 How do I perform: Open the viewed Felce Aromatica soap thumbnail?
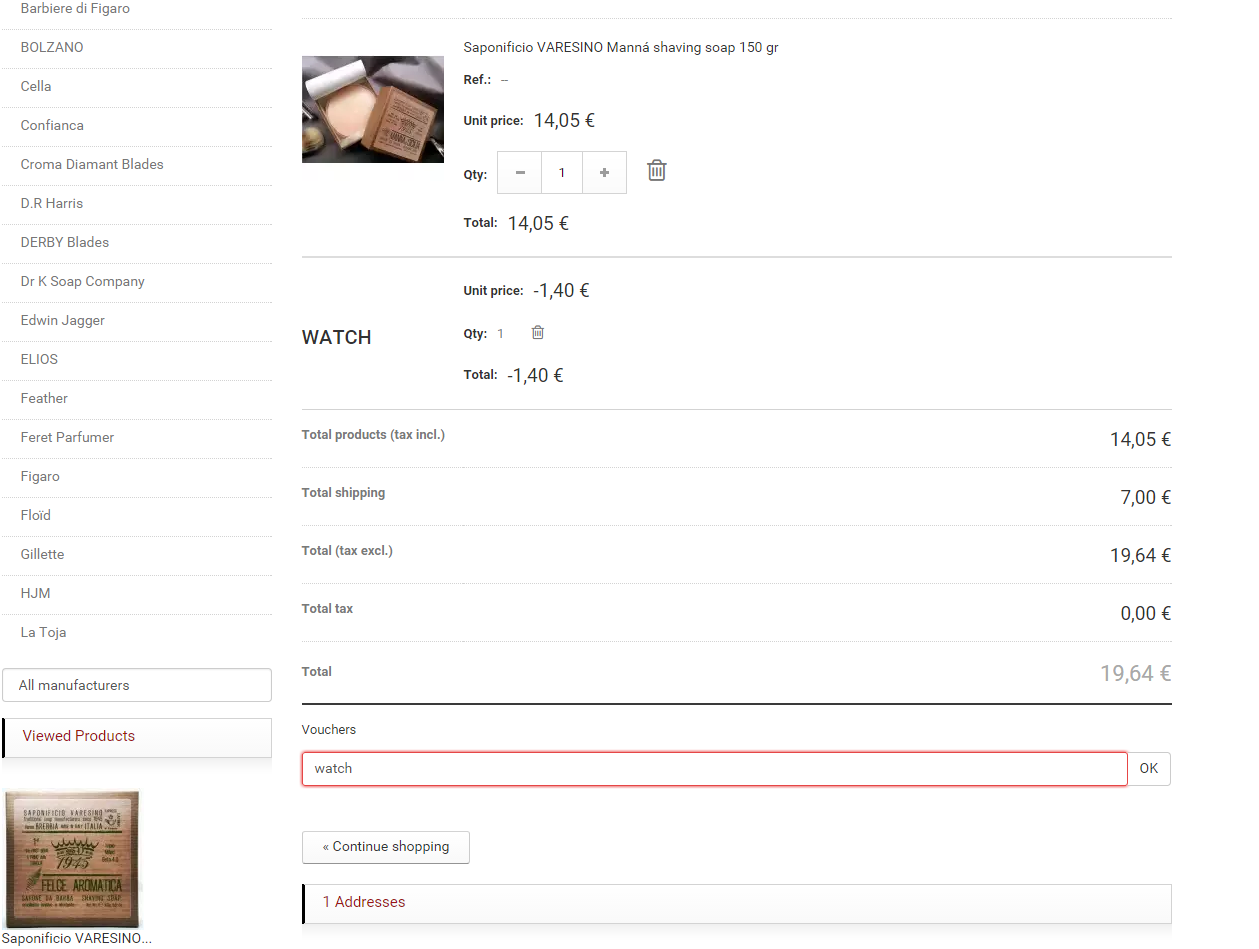coord(73,859)
